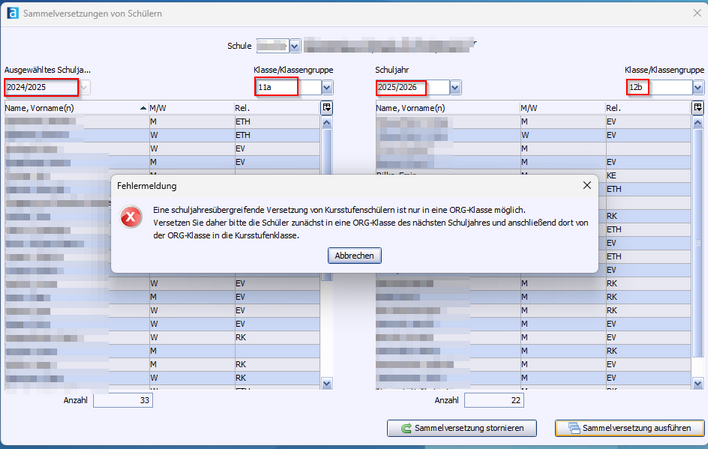Click the left Anzahl field showing 33

(123, 401)
